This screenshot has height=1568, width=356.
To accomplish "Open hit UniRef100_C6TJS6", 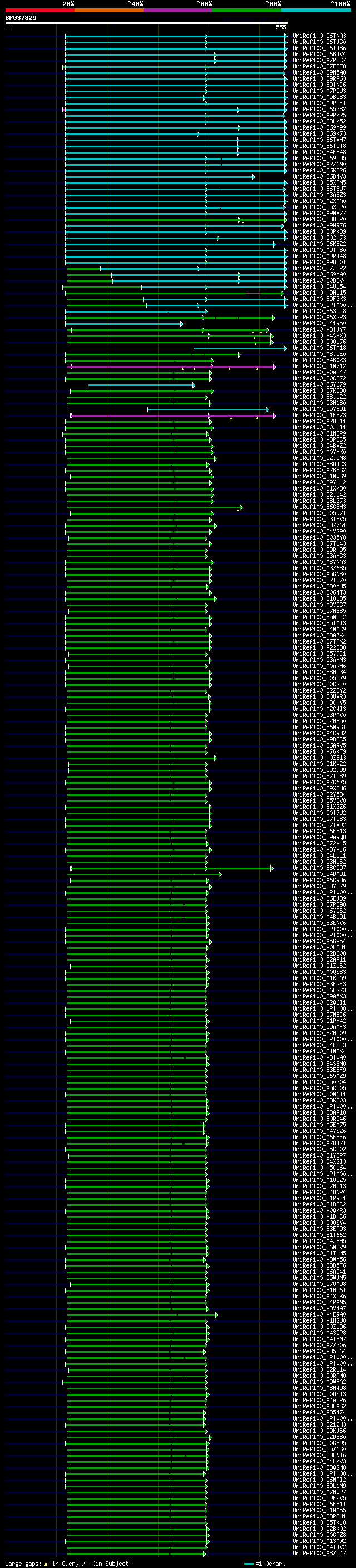I will [x=319, y=48].
